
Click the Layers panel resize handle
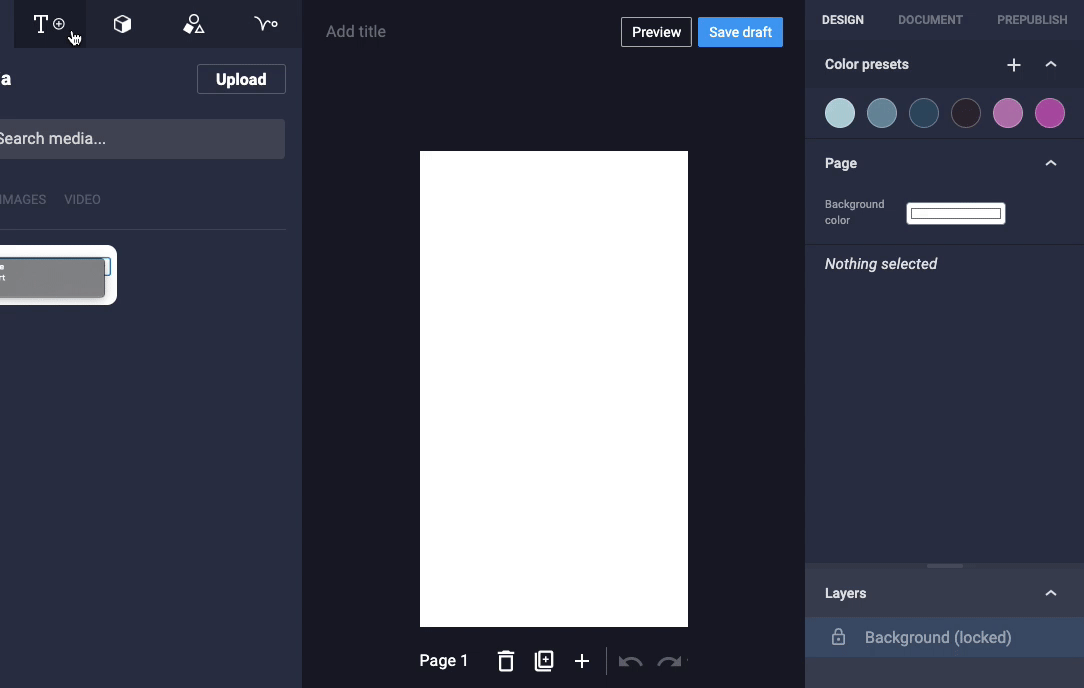coord(944,566)
